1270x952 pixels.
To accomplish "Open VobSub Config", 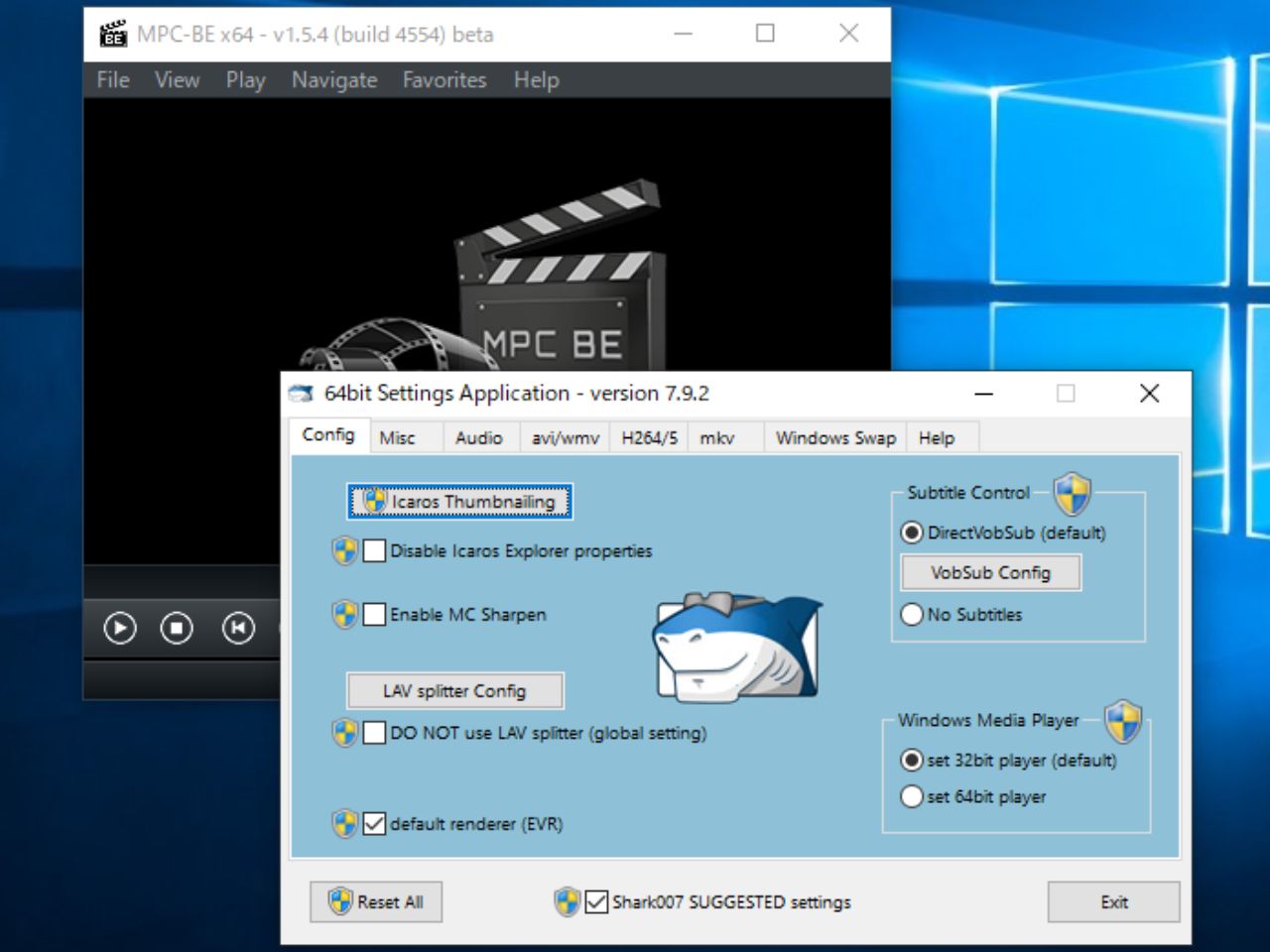I will pos(991,573).
